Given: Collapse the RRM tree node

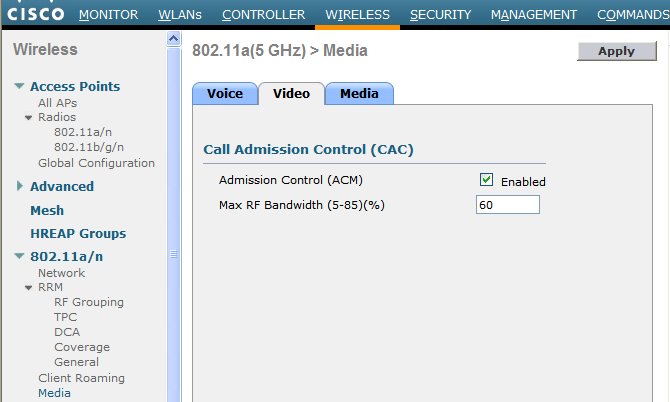Looking at the screenshot, I should click(x=29, y=288).
